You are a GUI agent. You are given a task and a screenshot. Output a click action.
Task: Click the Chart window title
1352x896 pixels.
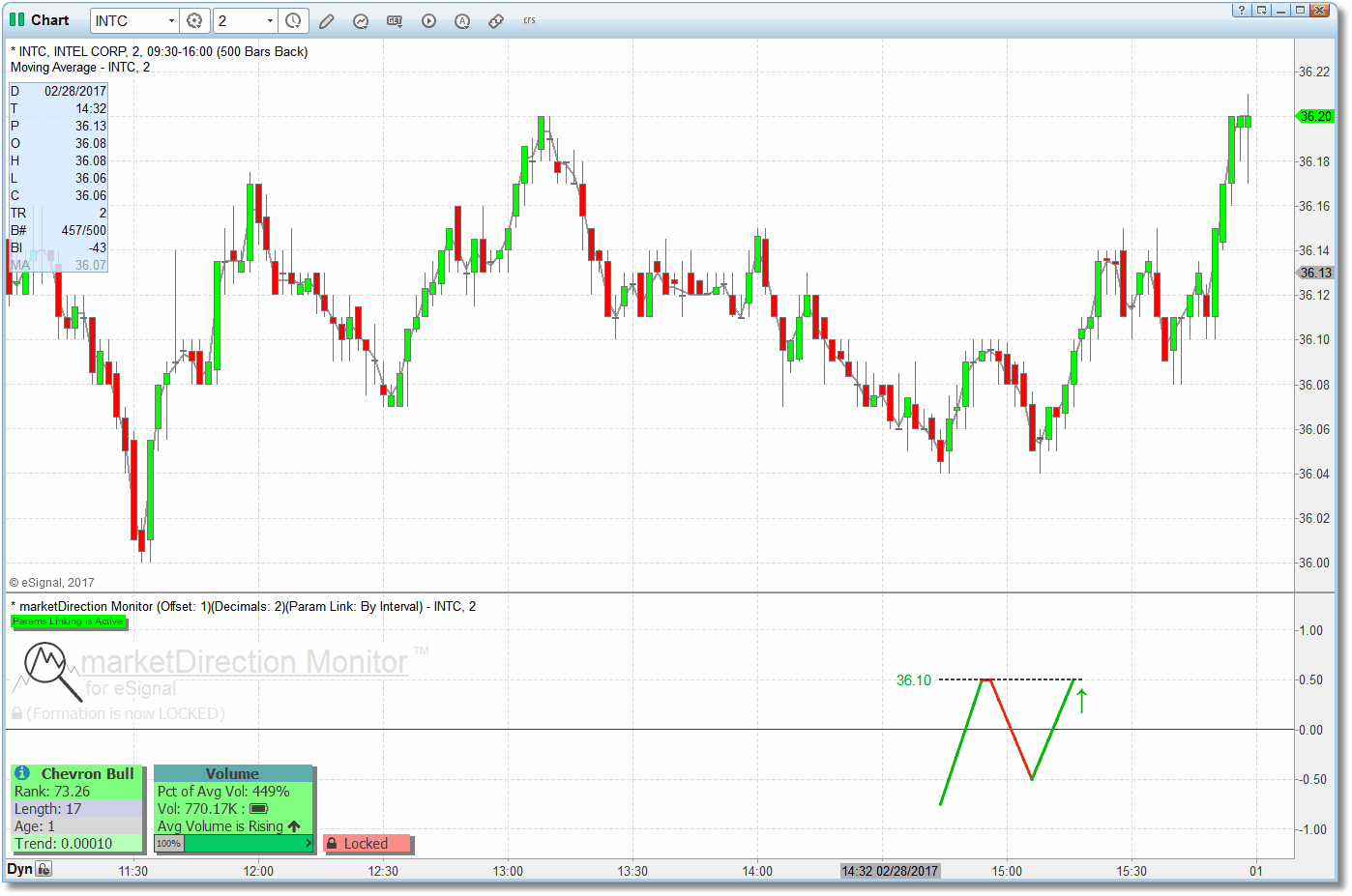(50, 19)
